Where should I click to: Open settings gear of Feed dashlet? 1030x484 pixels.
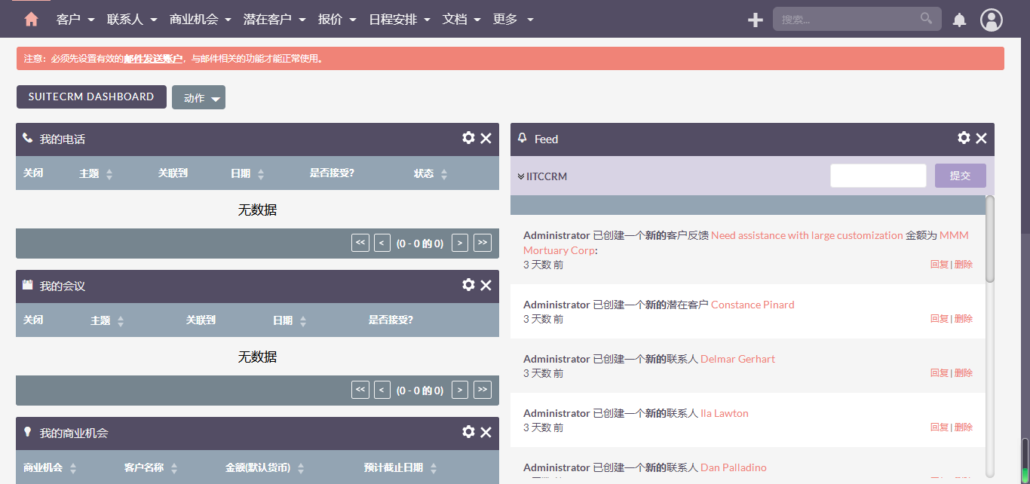click(x=964, y=138)
